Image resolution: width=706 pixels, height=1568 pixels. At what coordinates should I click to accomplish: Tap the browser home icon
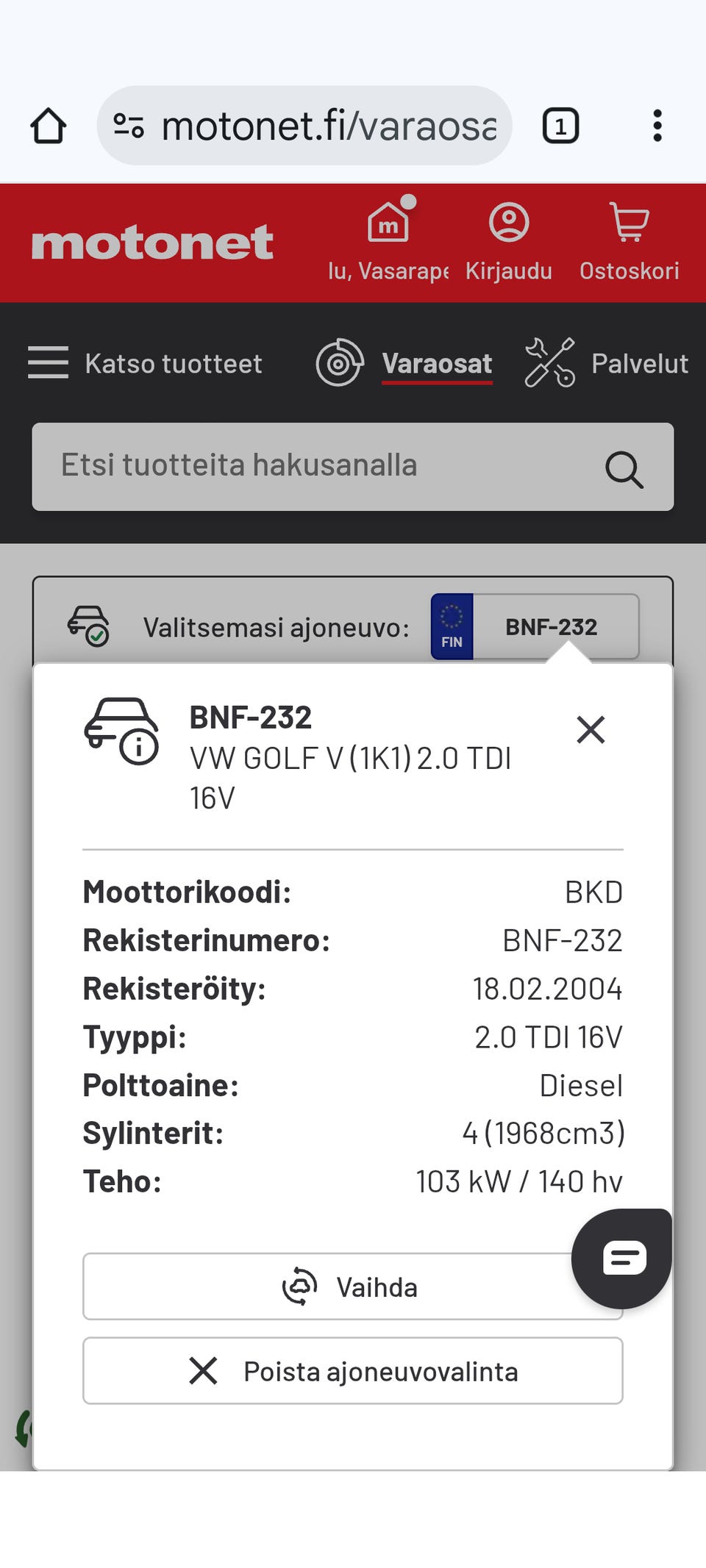(x=49, y=126)
